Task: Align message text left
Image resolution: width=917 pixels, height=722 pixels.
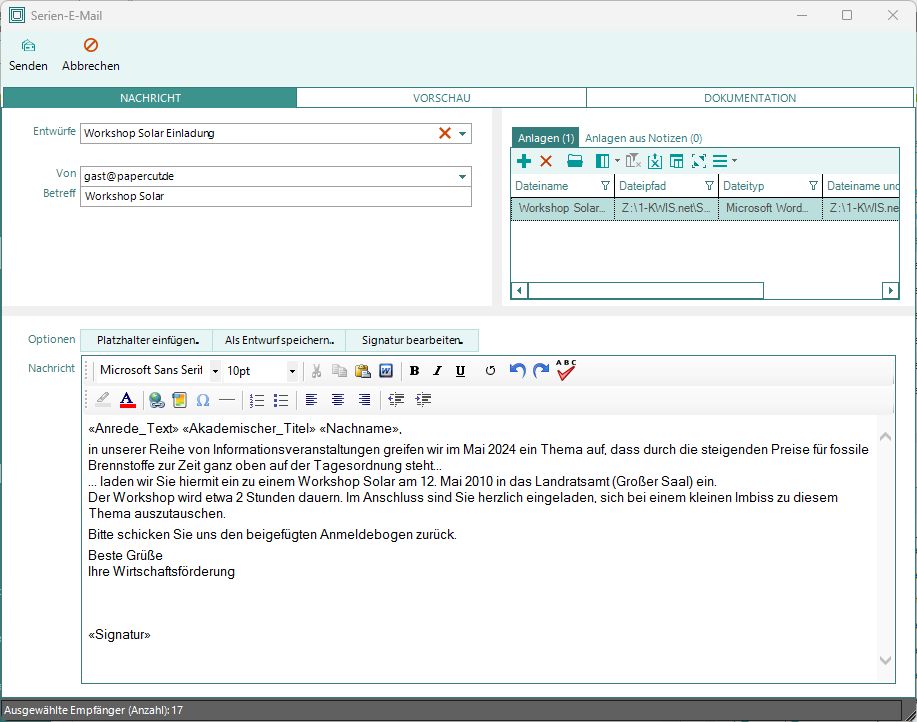Action: 311,400
